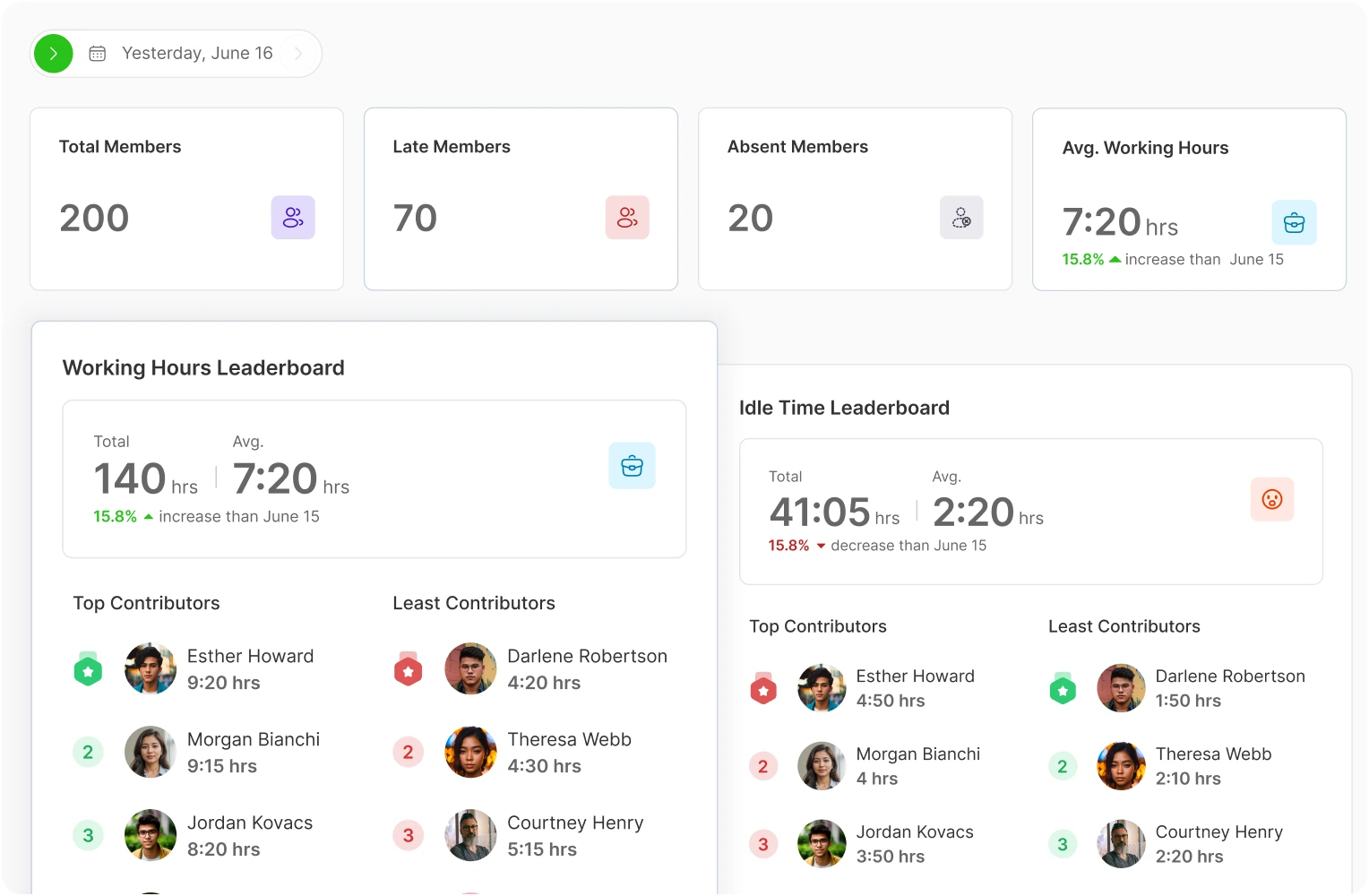Go to previous day with green arrow button
This screenshot has height=896, width=1369.
tap(54, 54)
